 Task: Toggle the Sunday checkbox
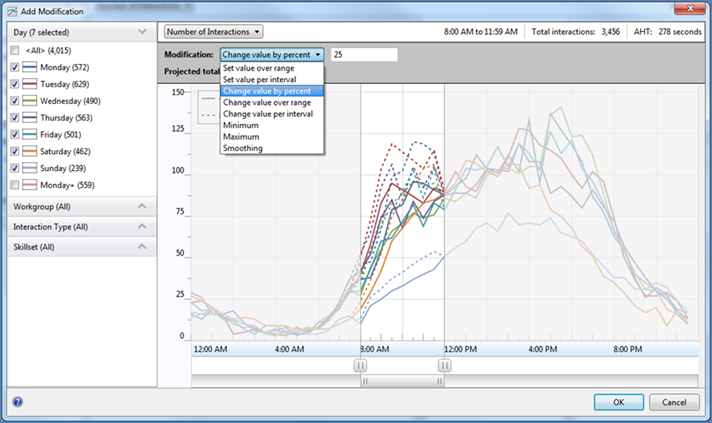coord(15,168)
